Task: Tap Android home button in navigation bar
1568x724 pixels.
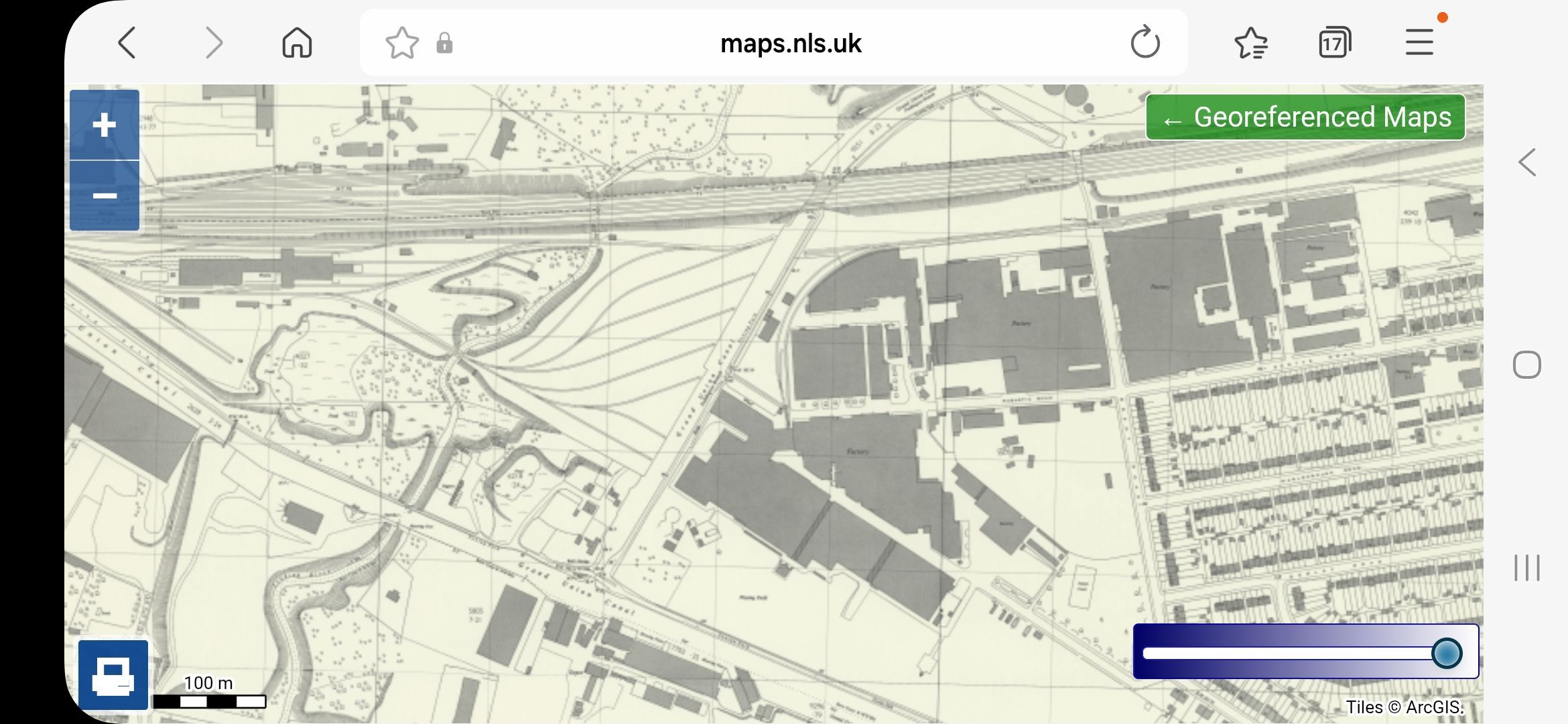Action: [1527, 365]
